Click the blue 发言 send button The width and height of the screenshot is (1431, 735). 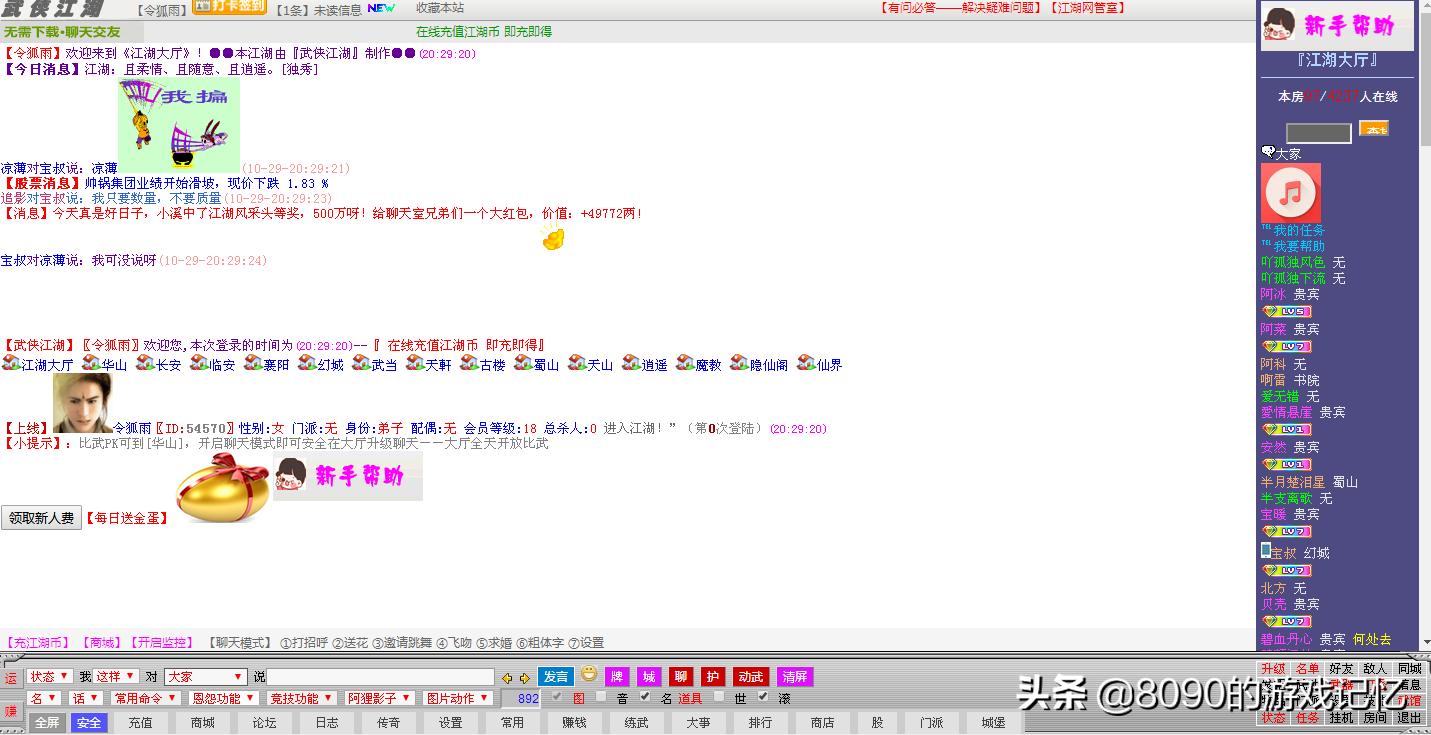[x=555, y=677]
